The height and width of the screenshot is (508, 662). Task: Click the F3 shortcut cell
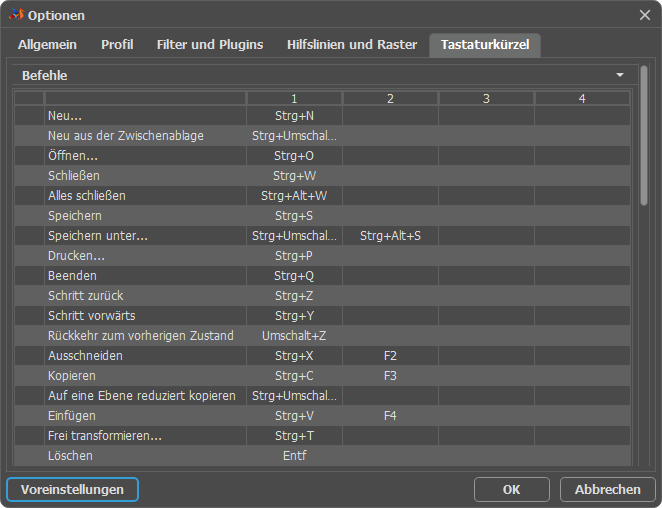[x=390, y=375]
